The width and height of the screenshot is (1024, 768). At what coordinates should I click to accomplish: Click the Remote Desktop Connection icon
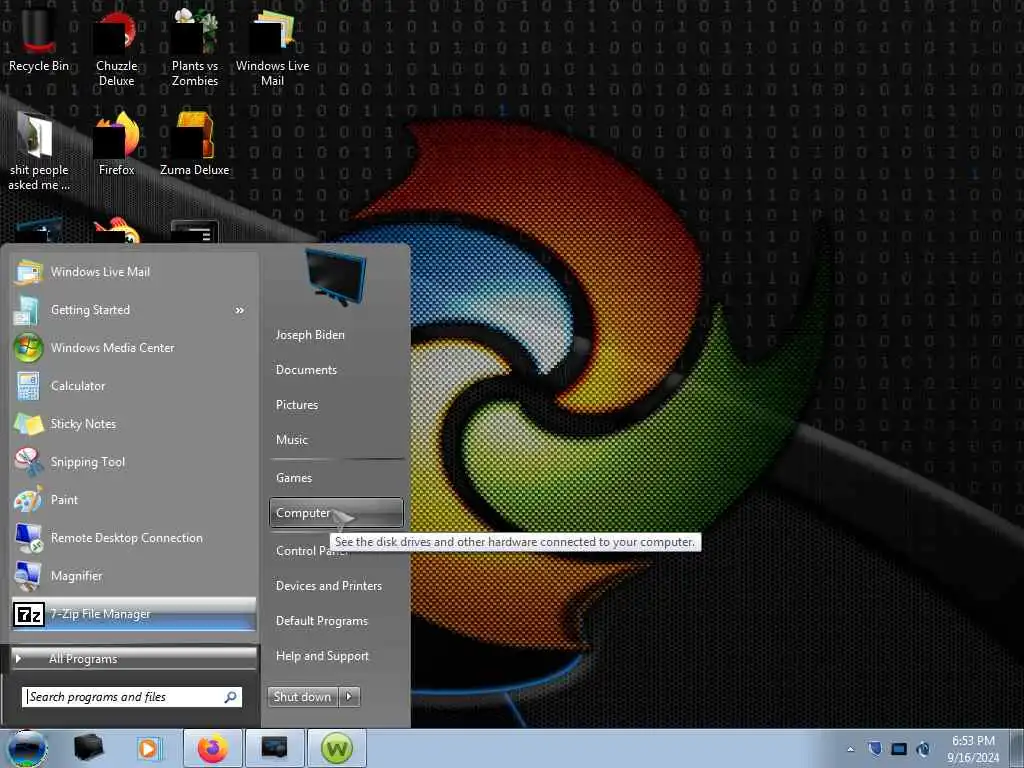(29, 538)
